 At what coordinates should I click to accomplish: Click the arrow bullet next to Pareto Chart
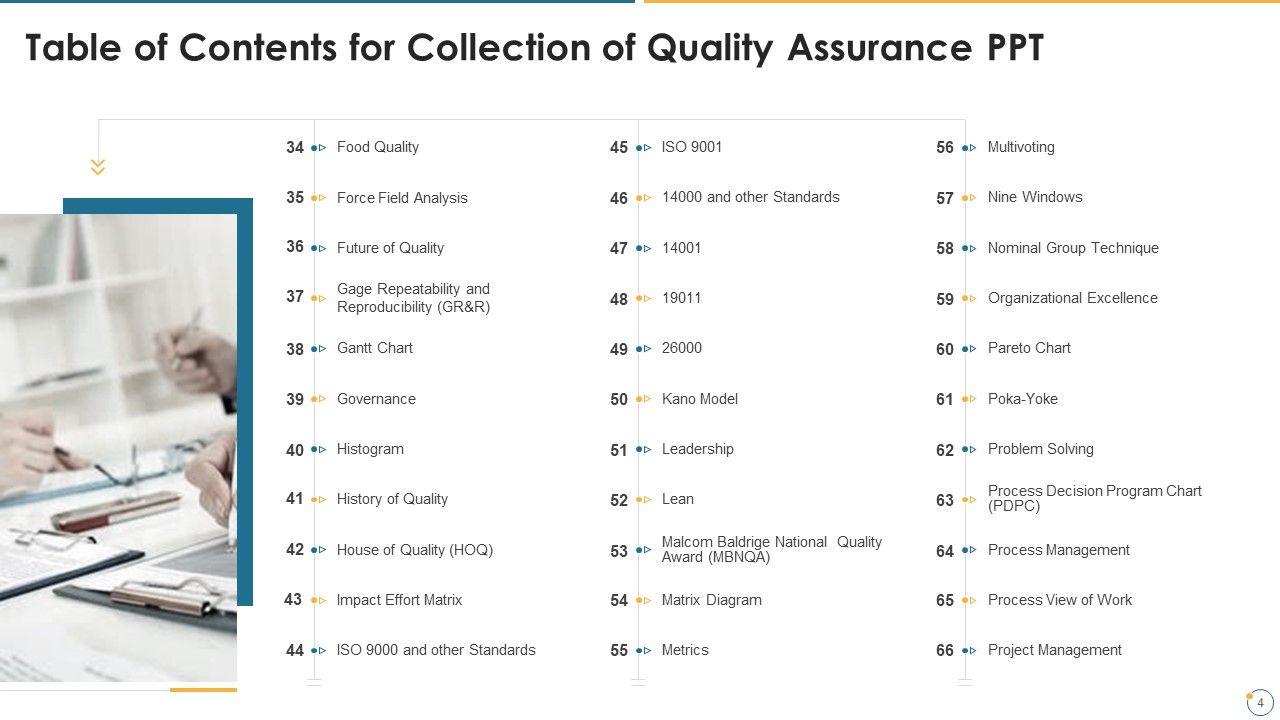(x=969, y=349)
